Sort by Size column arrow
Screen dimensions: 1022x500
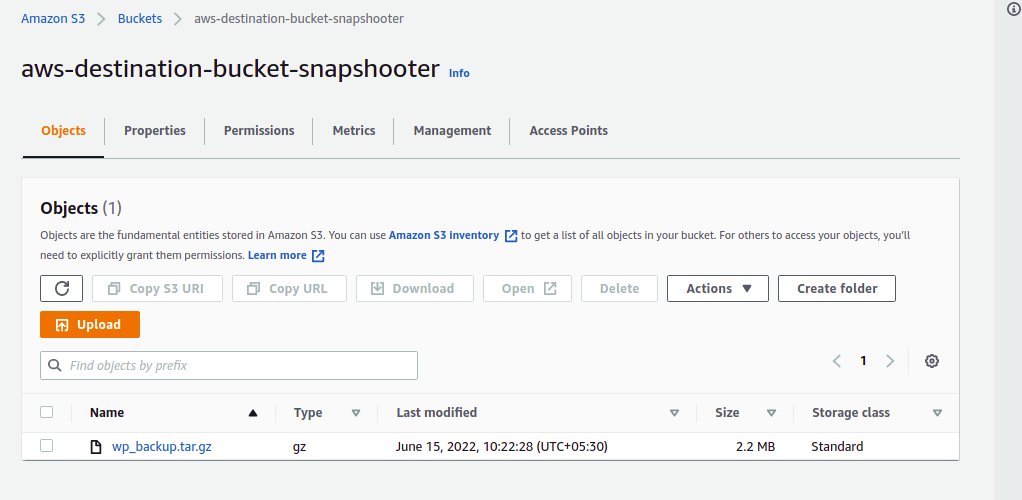coord(772,413)
